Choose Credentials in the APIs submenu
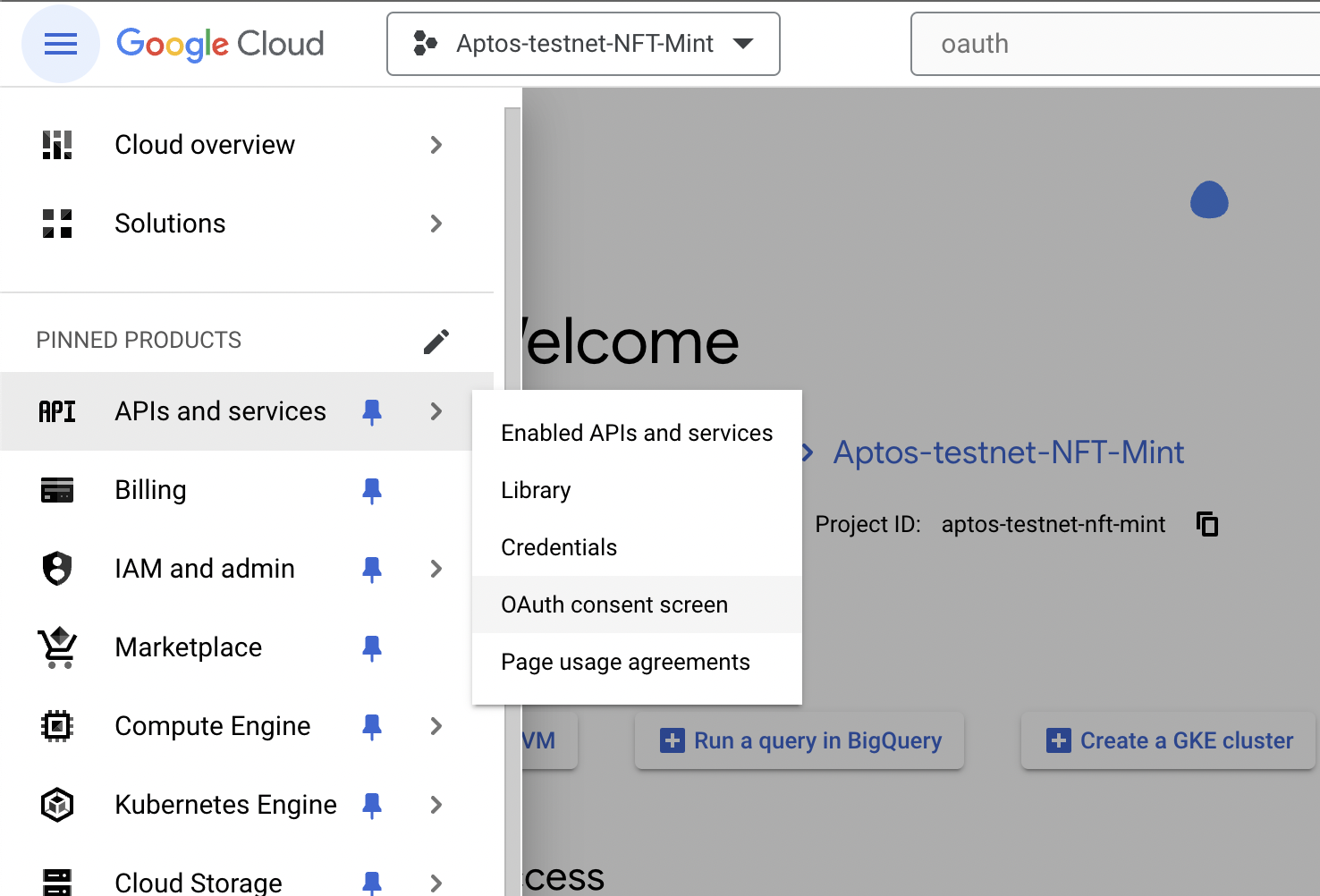Screen dimensions: 1320x896 click(559, 548)
